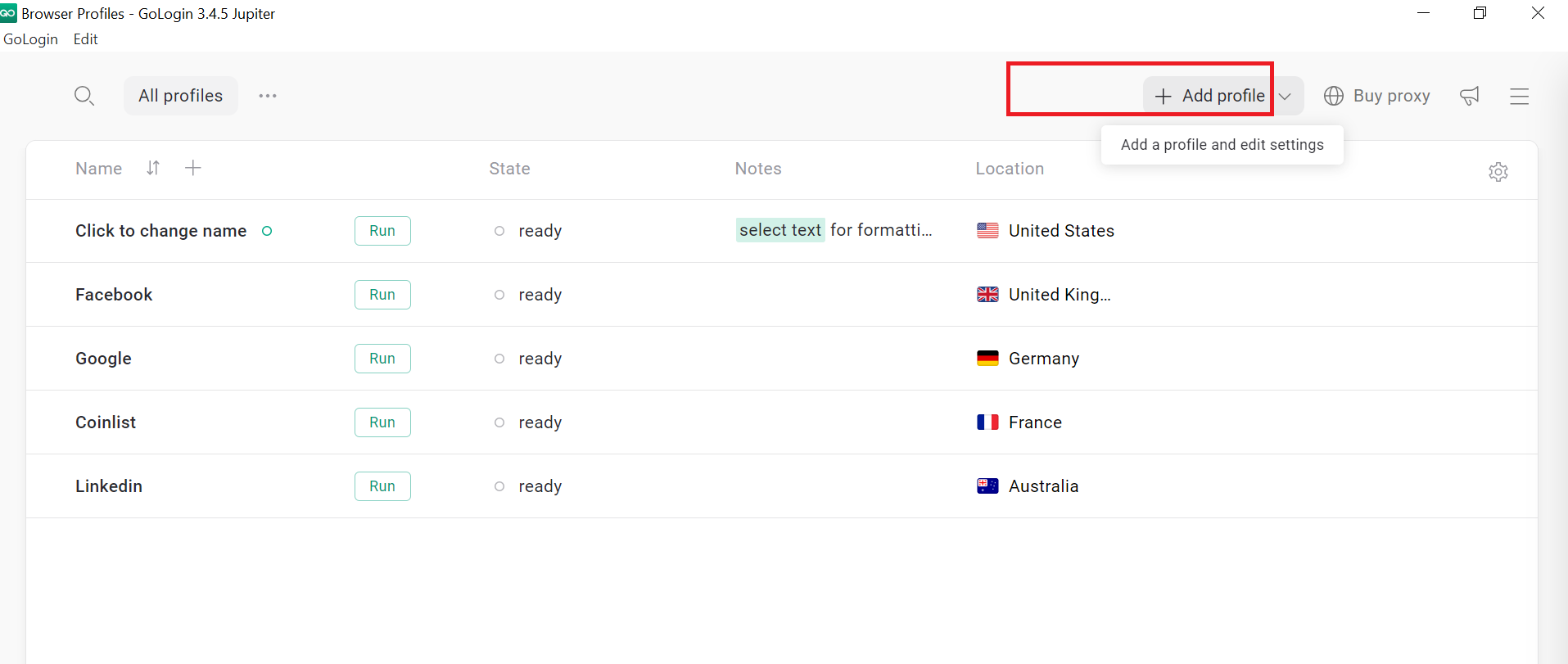Click the United Kingdom flag icon
This screenshot has width=1568, height=664.
[987, 295]
